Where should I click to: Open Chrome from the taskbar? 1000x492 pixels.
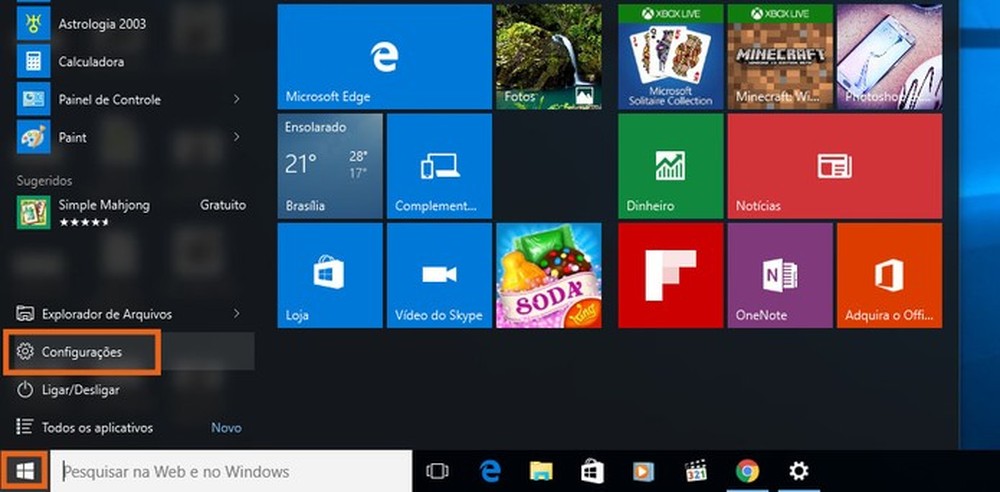click(747, 472)
